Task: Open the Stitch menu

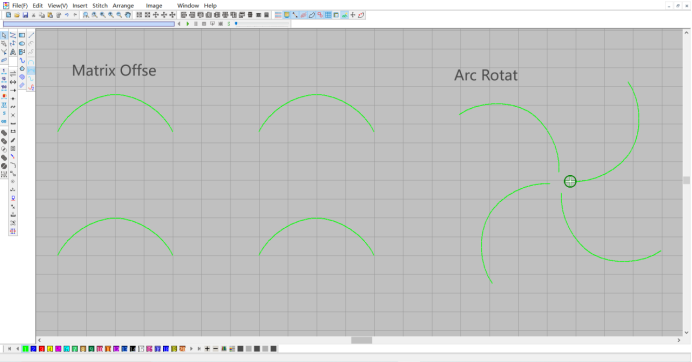Action: [x=100, y=6]
